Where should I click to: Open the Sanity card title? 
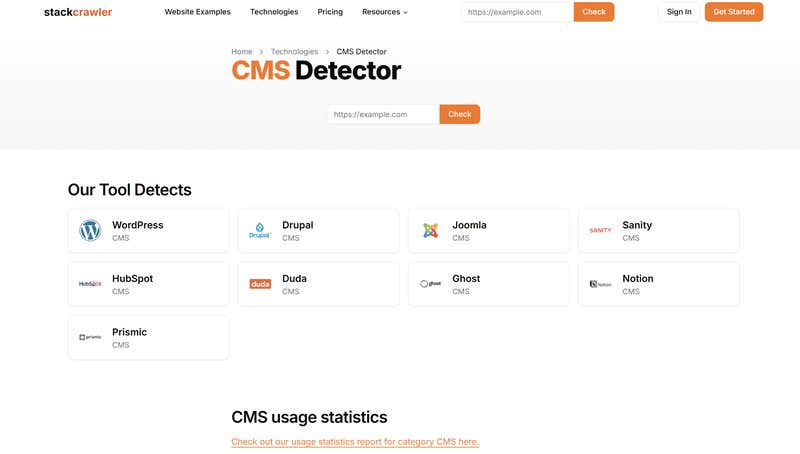(x=637, y=225)
